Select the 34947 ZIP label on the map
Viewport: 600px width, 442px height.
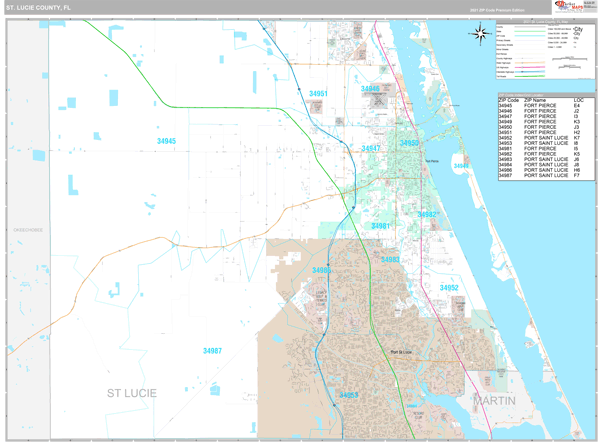(370, 148)
